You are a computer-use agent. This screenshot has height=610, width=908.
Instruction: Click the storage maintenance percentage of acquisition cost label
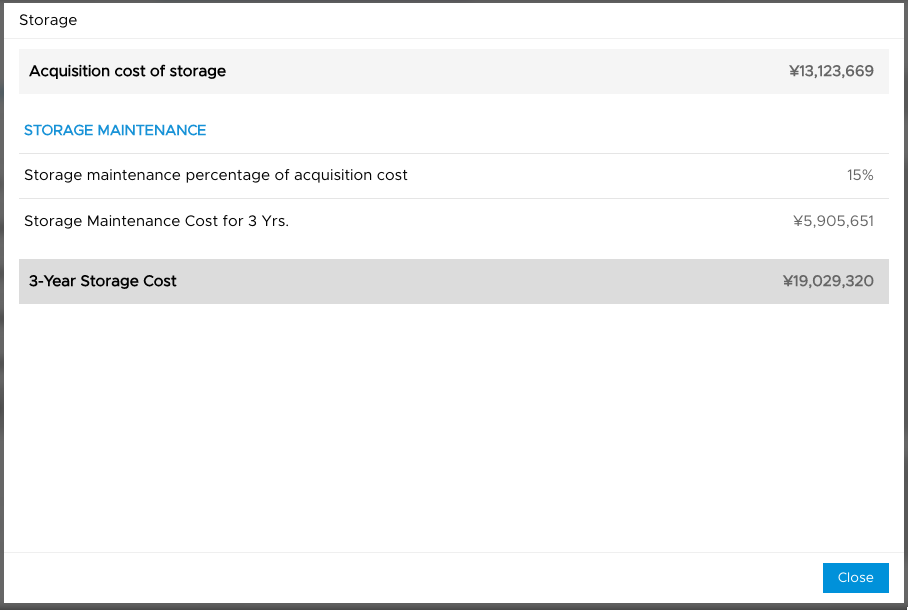[x=215, y=175]
